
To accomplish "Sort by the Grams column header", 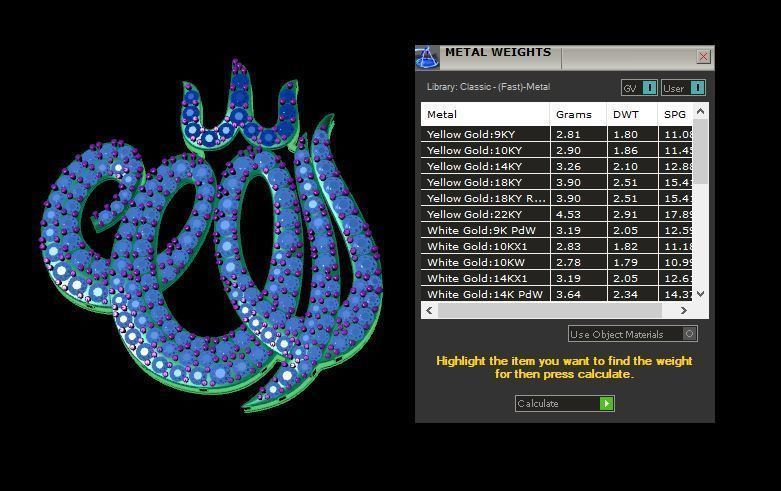I will click(578, 115).
